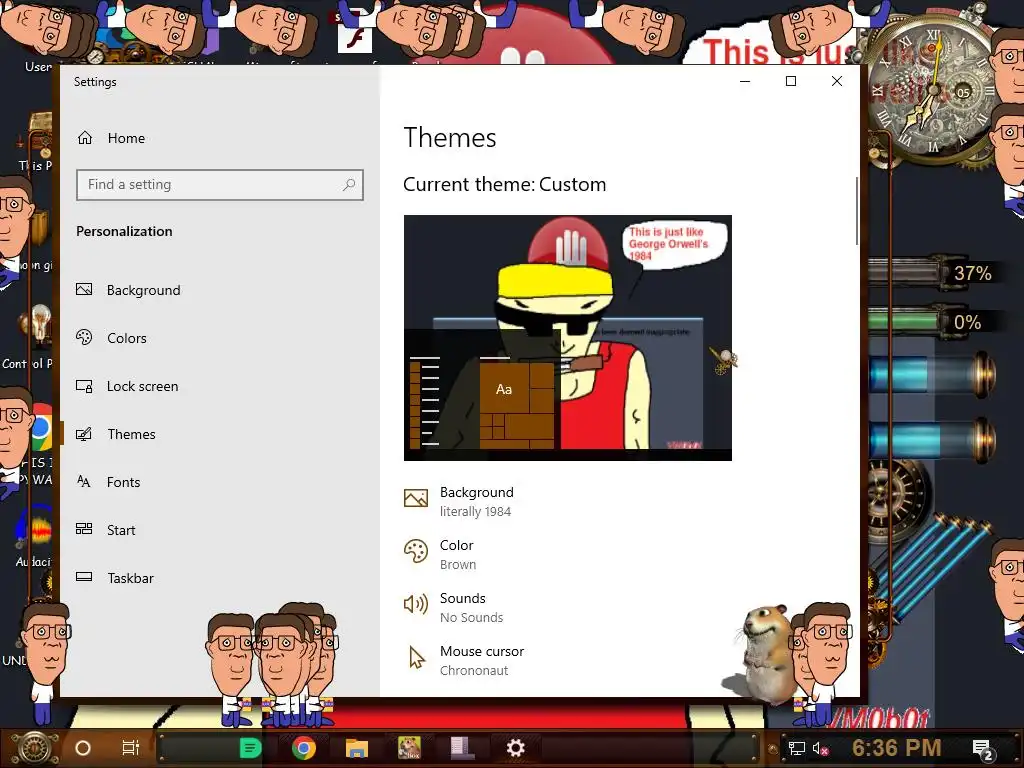
Task: Open Mouse cursor 'Chrononaut' option
Action: (464, 660)
